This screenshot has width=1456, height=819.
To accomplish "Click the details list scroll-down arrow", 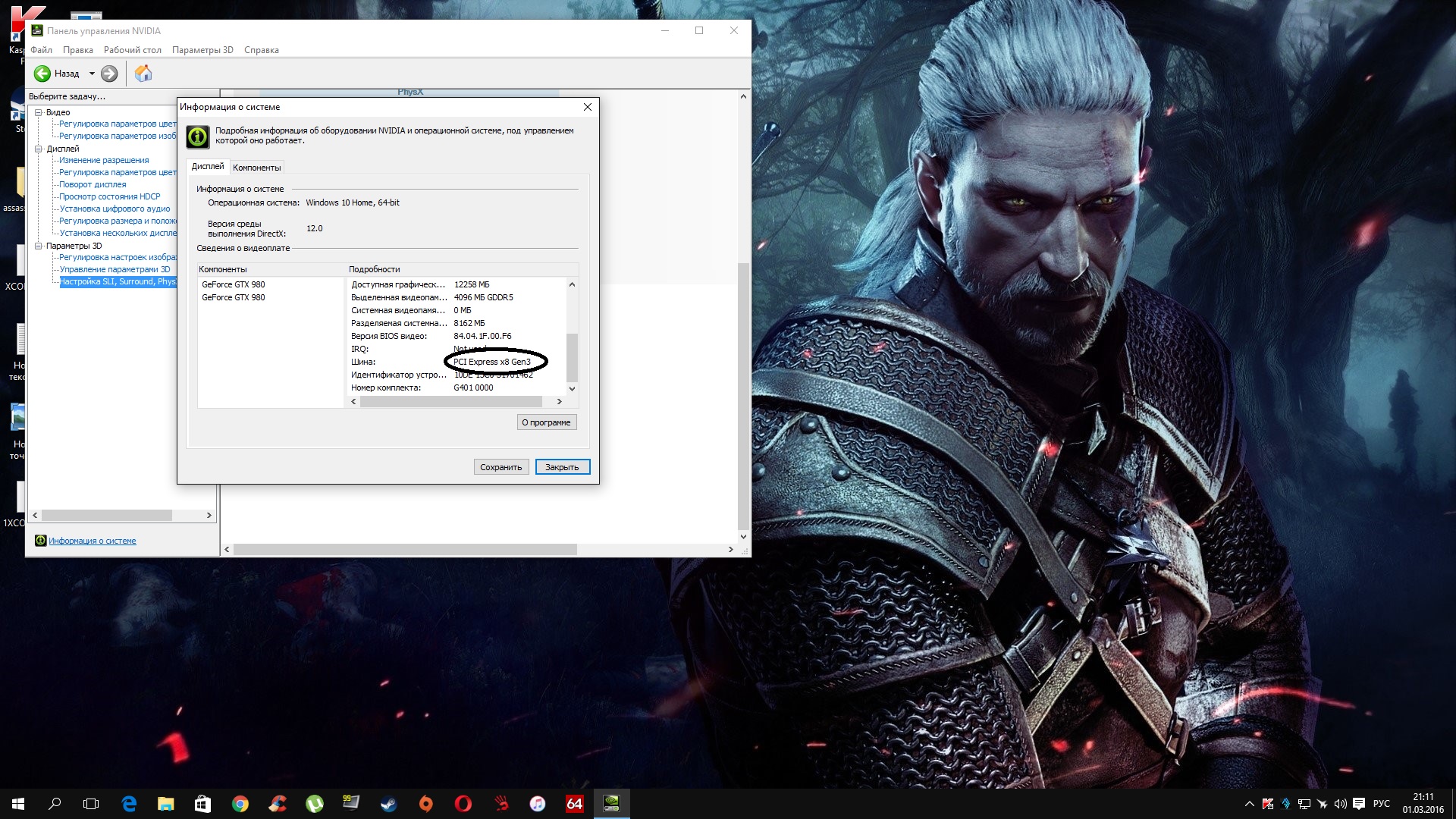I will tap(572, 388).
